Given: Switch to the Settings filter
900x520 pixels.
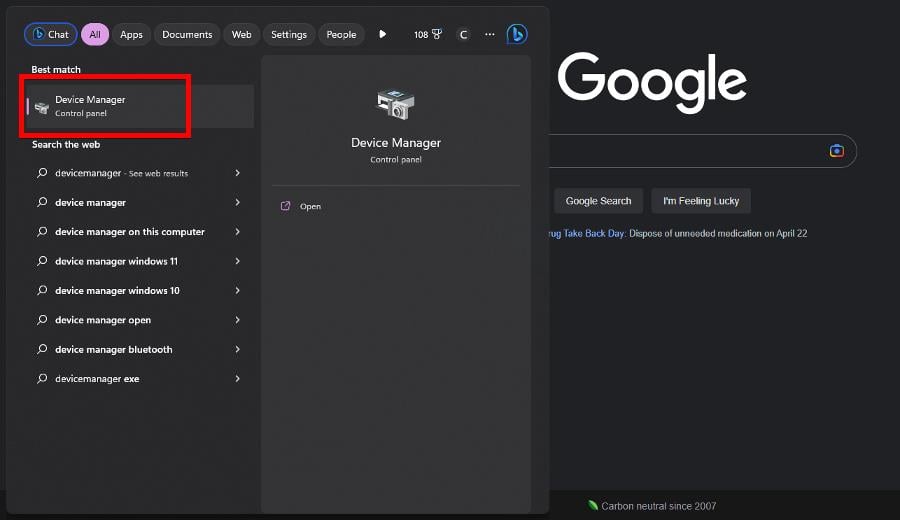Looking at the screenshot, I should (x=289, y=34).
